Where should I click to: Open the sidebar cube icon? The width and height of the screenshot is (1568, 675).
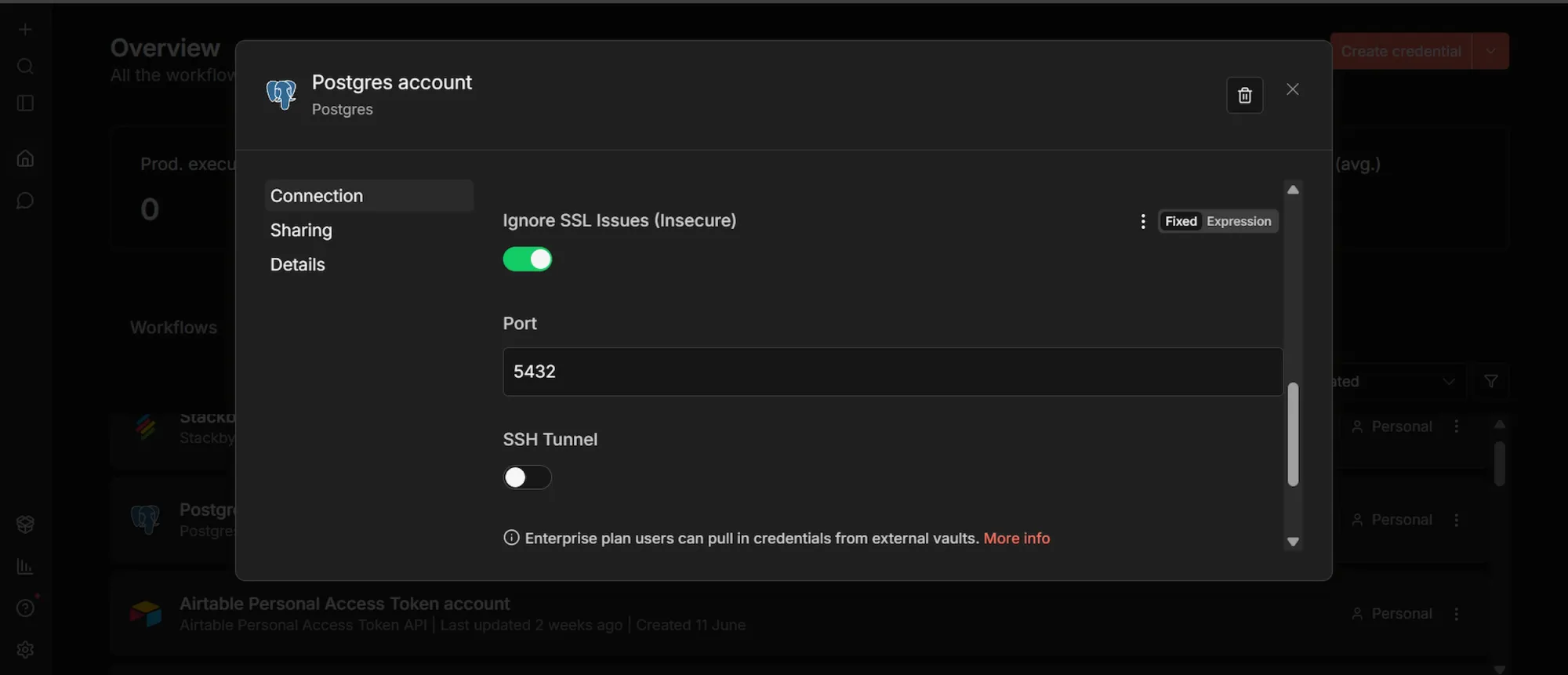tap(25, 524)
